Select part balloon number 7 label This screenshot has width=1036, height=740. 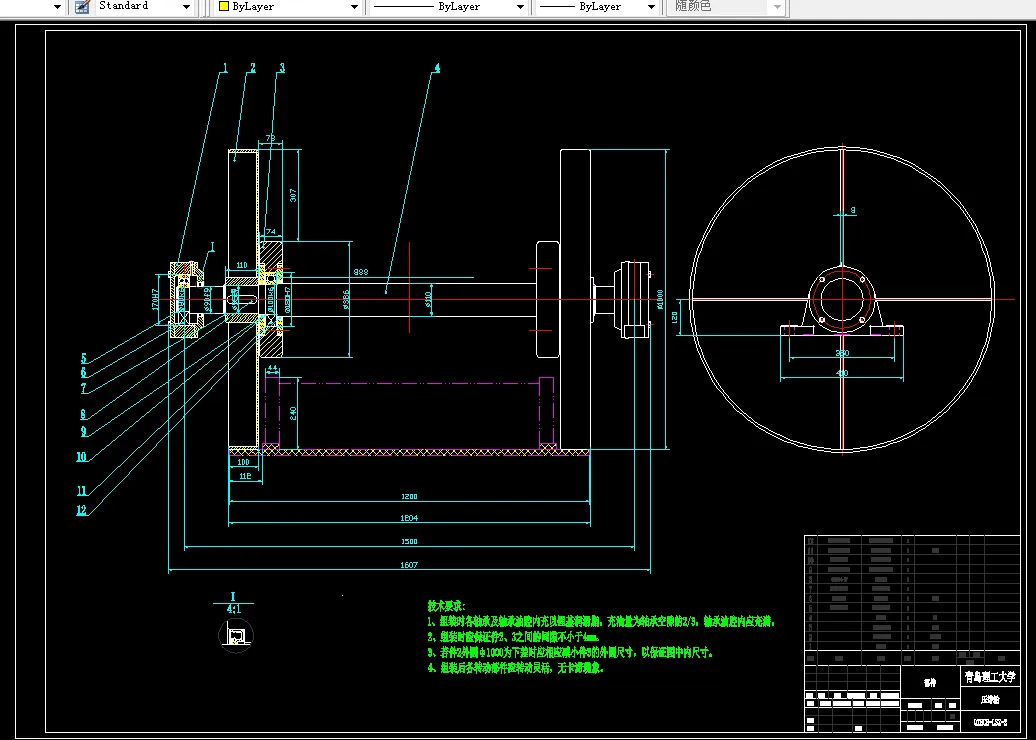pos(84,388)
